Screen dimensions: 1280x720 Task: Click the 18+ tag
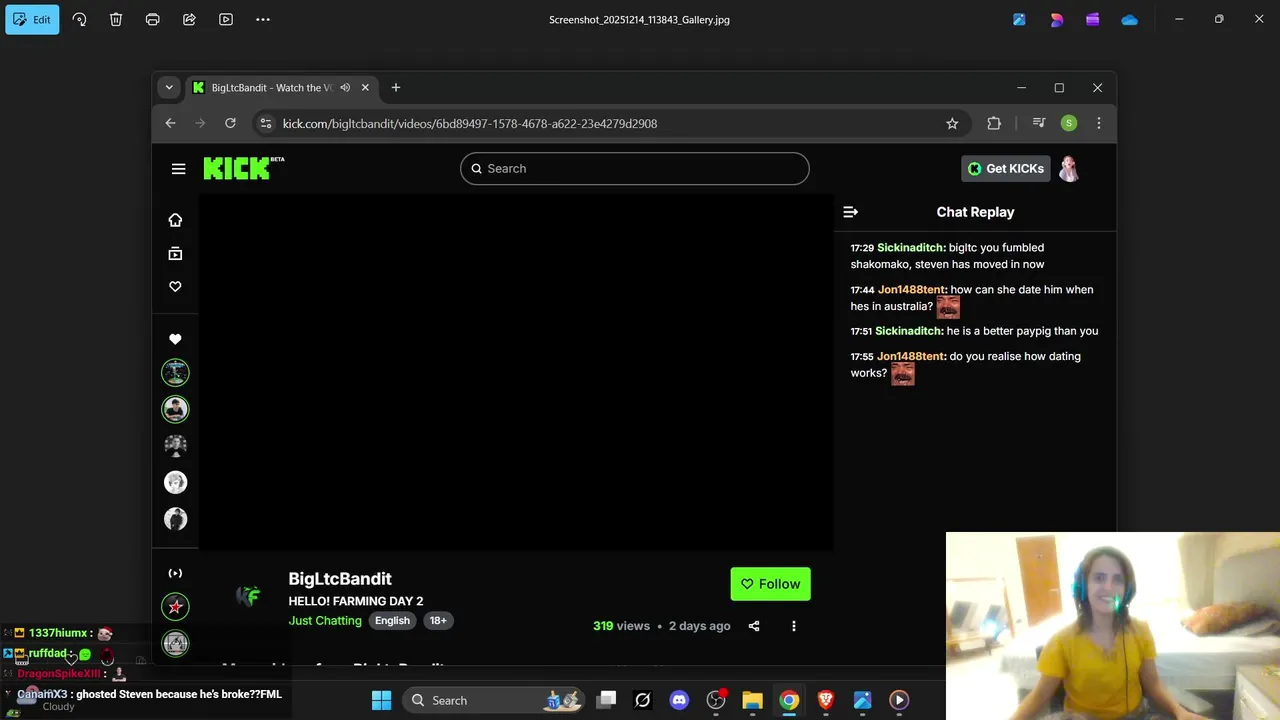(438, 620)
